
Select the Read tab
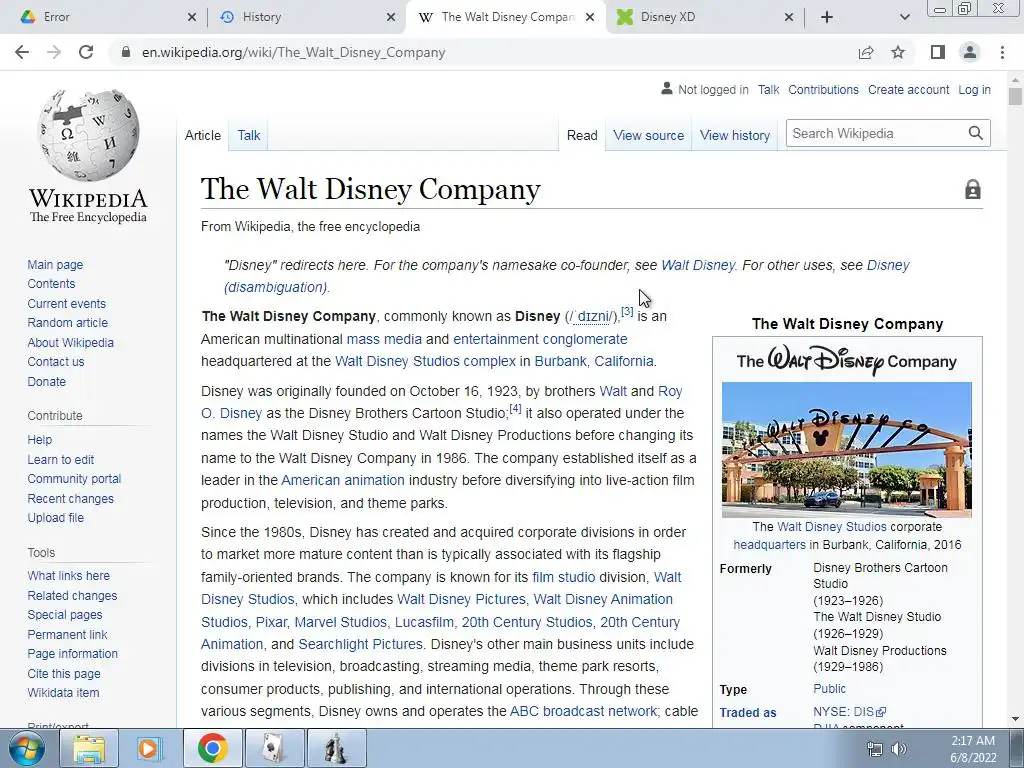582,135
